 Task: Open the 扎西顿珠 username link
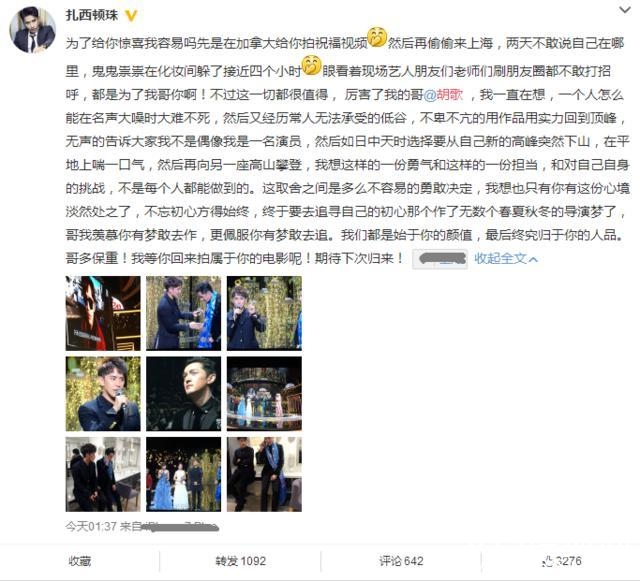coord(92,16)
